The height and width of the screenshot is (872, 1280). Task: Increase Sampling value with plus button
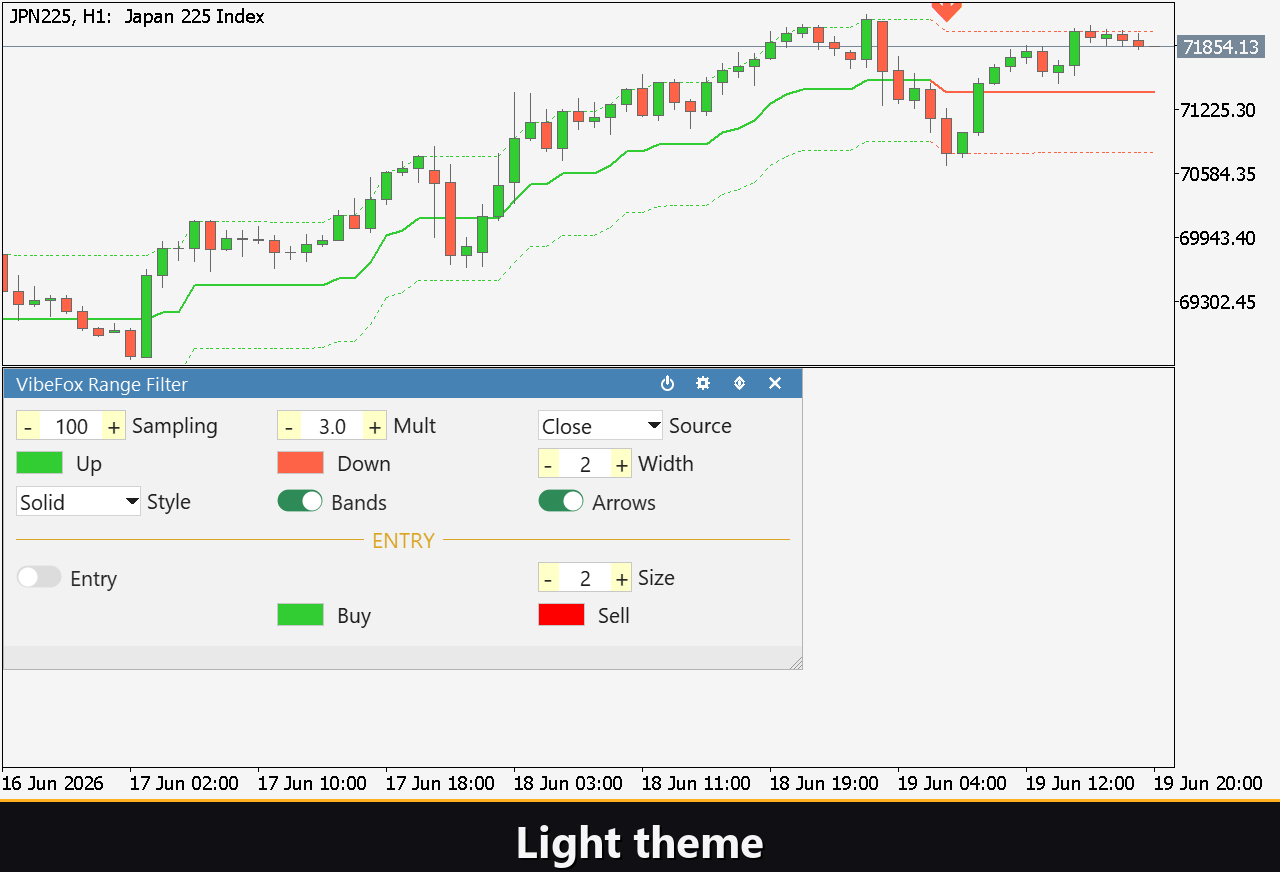coord(114,426)
